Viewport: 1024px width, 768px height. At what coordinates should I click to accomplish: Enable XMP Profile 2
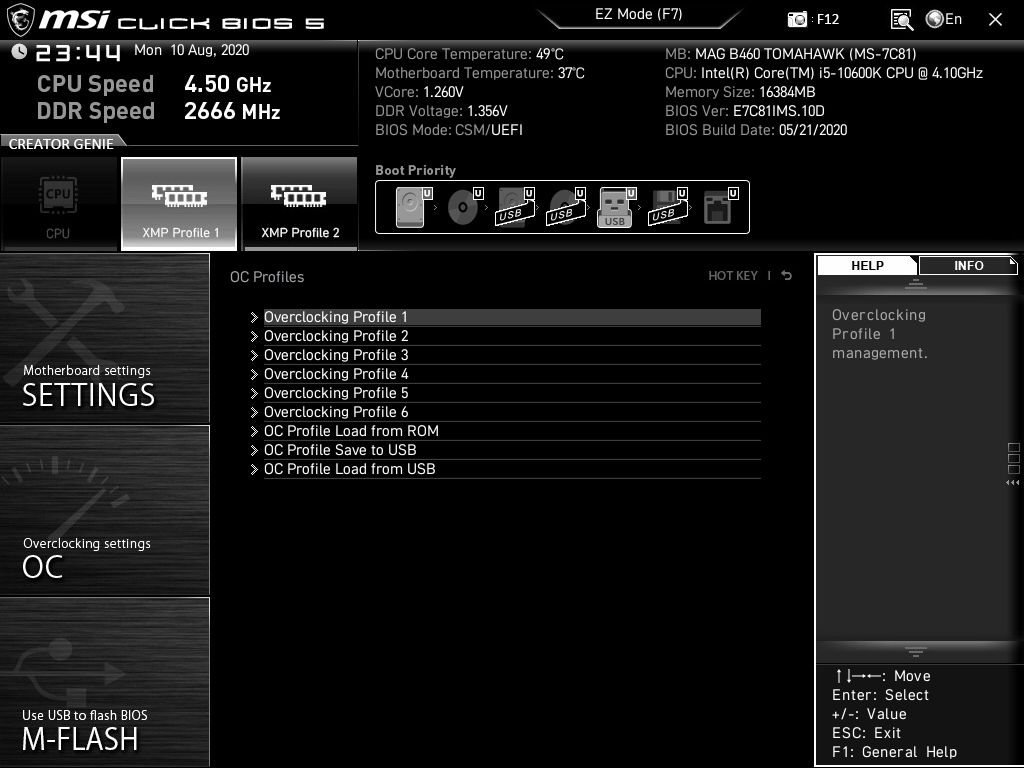tap(300, 204)
